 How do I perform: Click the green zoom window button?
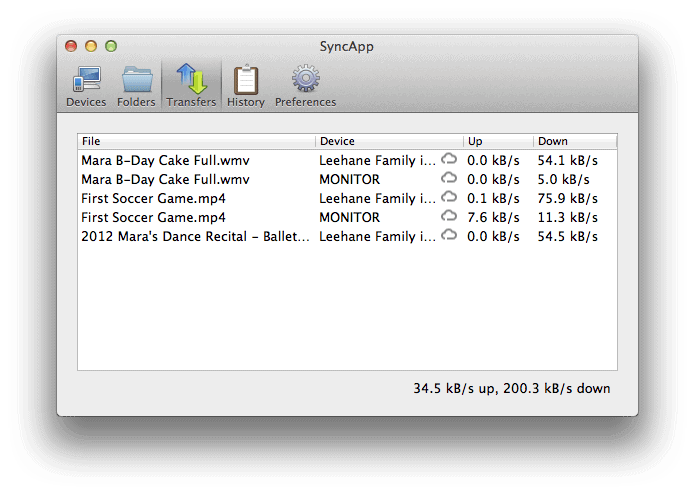click(111, 46)
